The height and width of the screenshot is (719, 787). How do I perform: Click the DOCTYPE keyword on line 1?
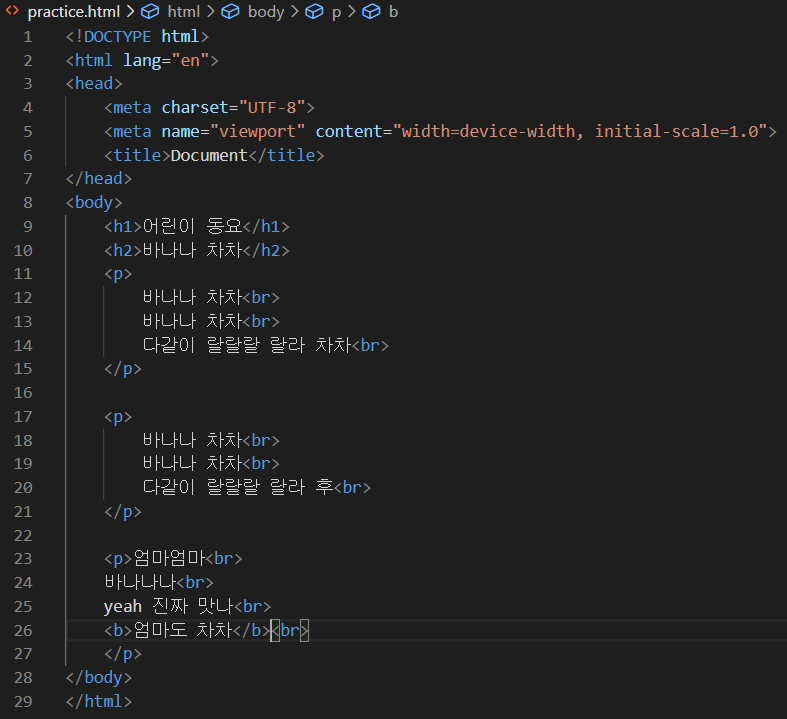point(117,37)
